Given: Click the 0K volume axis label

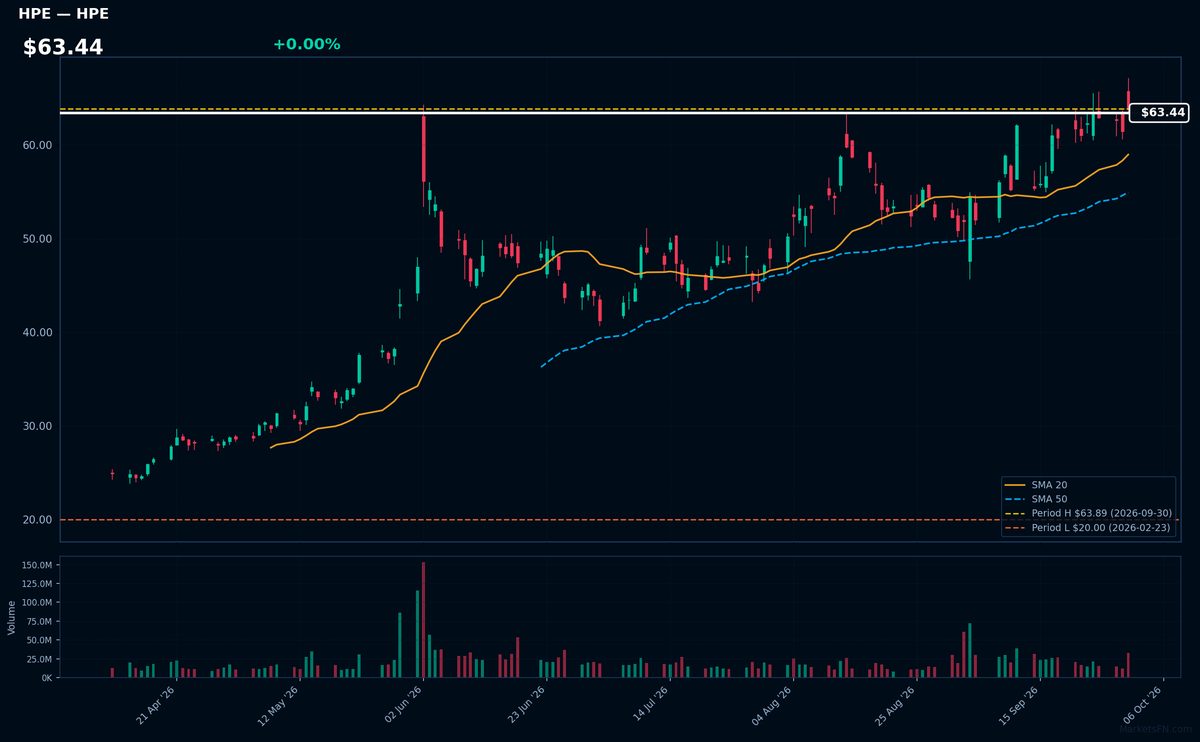Looking at the screenshot, I should 47,678.
